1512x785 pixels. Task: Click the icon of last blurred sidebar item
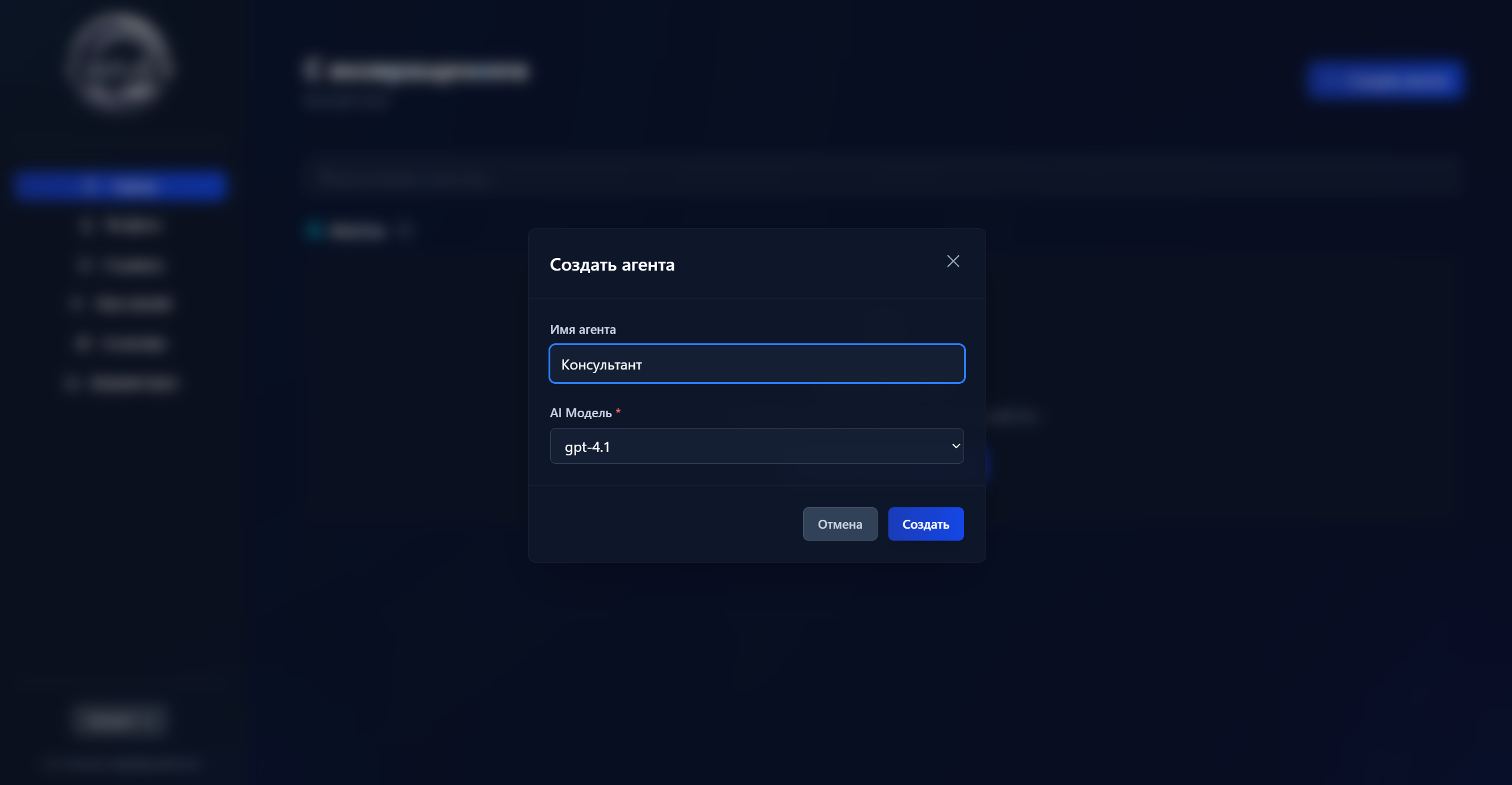[72, 383]
